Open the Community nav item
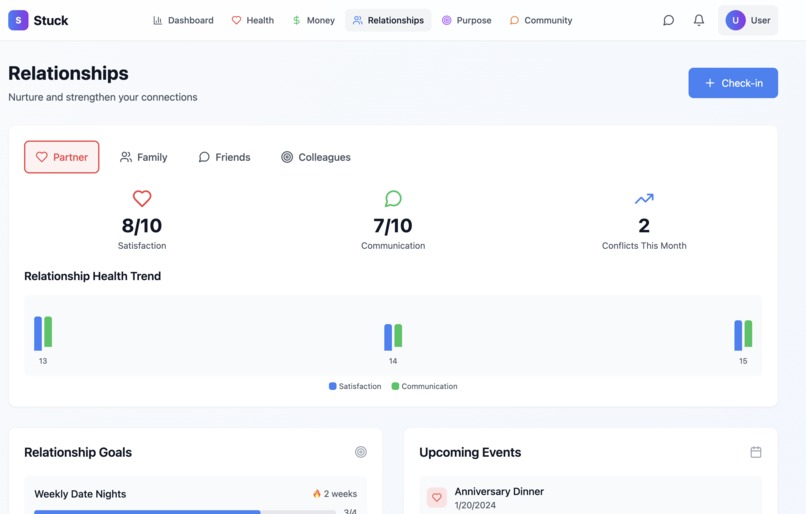This screenshot has width=806, height=514. [540, 20]
